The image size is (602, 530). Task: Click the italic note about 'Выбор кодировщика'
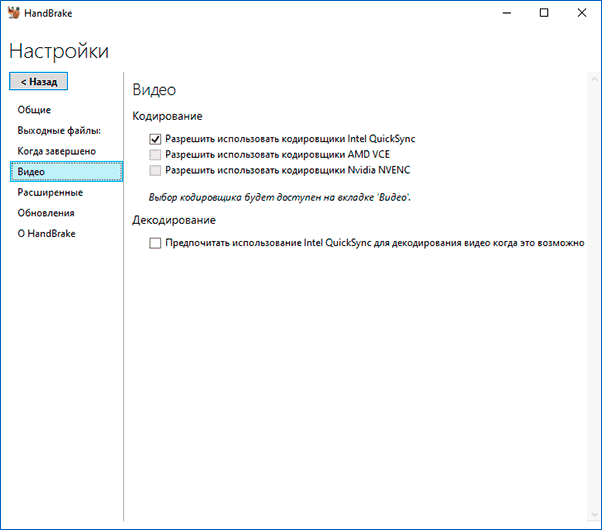pos(280,197)
